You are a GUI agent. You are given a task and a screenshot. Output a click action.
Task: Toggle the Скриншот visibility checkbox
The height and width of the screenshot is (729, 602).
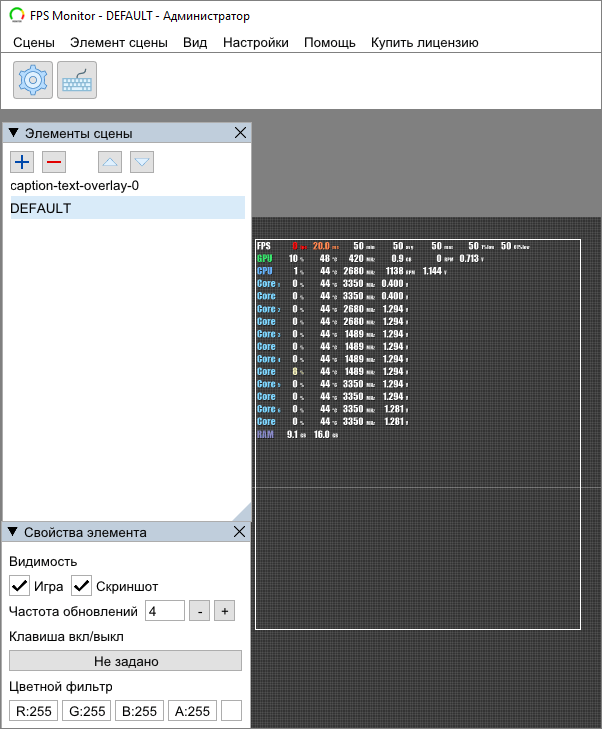[81, 586]
